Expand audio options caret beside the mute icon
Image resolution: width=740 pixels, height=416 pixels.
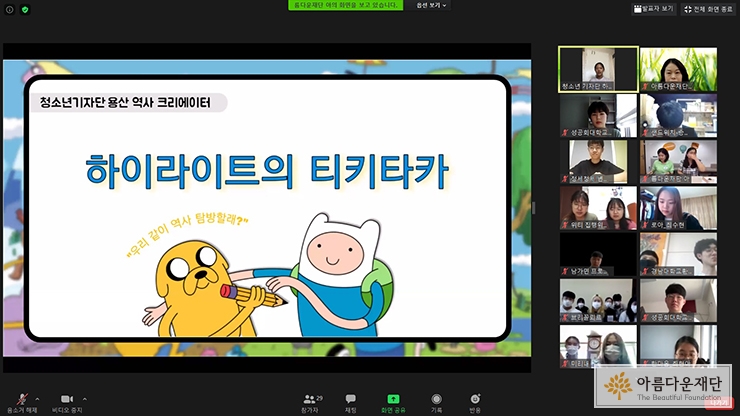click(x=37, y=399)
